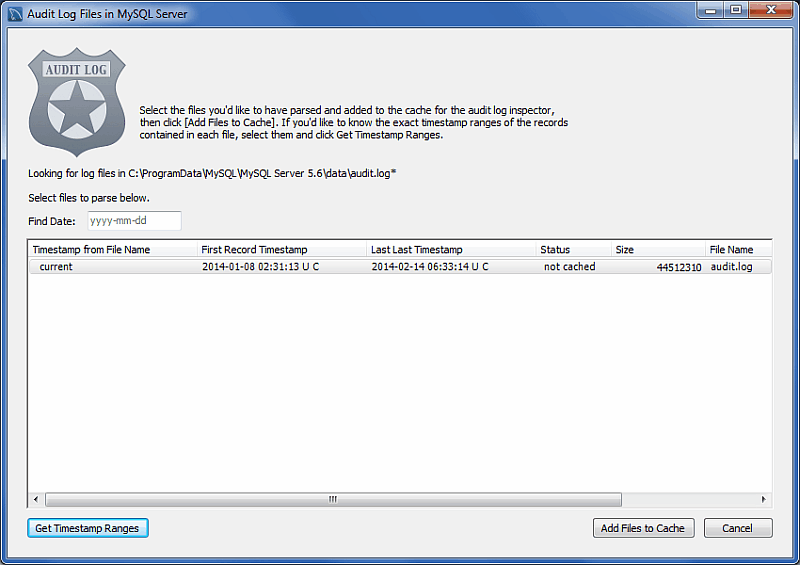Sort by Status column header
Screen dimensions: 800x565
[573, 250]
